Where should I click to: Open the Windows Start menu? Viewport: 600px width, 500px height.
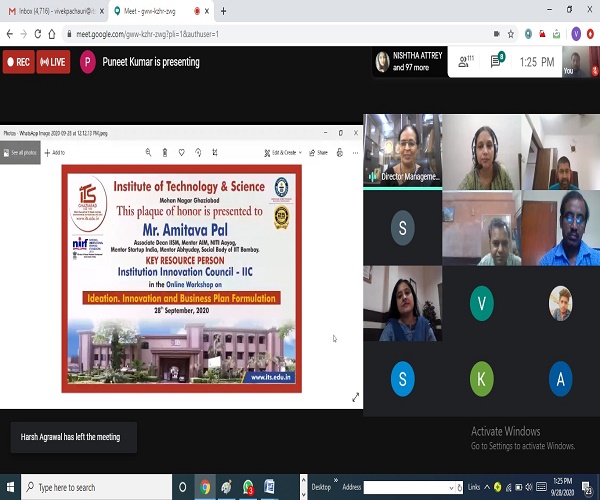coord(10,487)
